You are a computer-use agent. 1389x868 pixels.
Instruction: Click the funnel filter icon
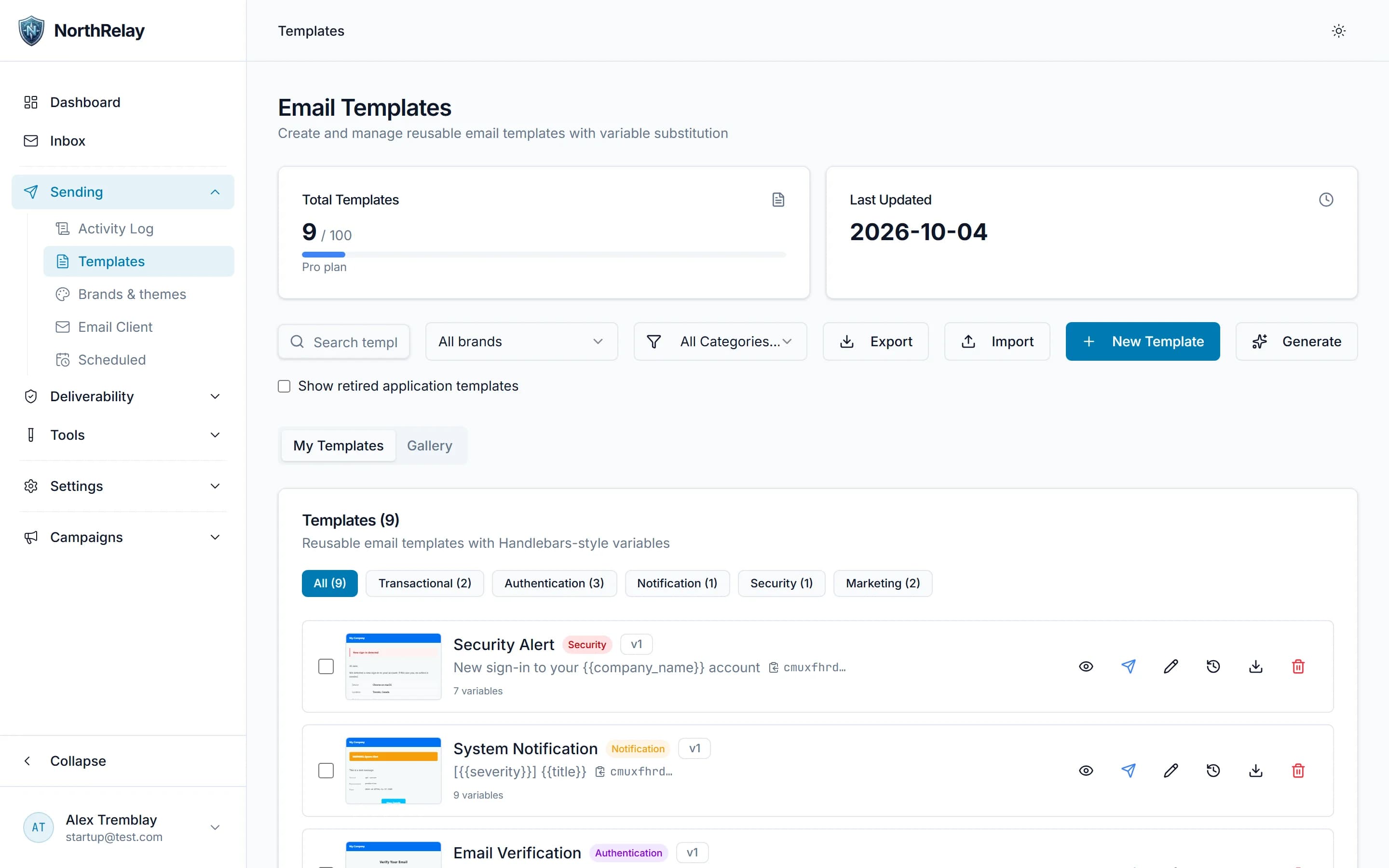coord(654,341)
